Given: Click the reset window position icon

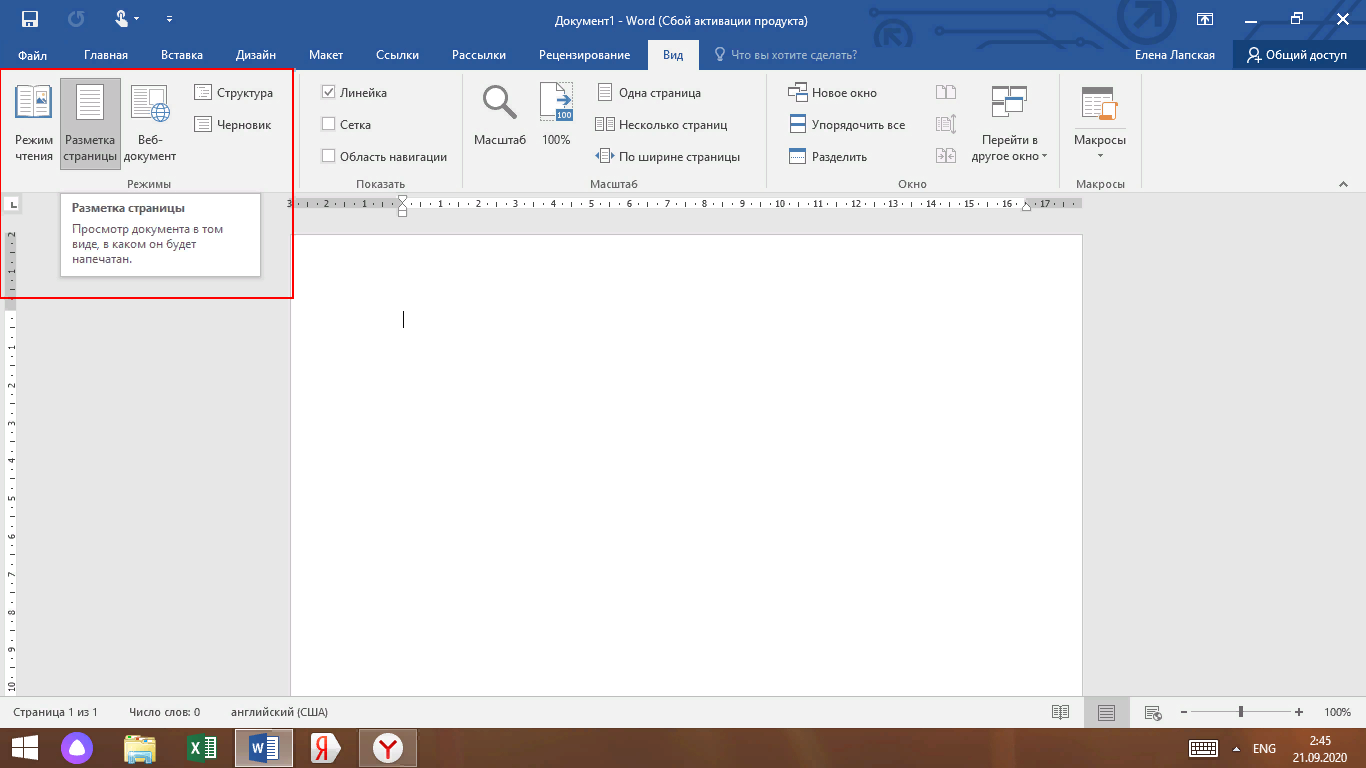Looking at the screenshot, I should (x=946, y=156).
